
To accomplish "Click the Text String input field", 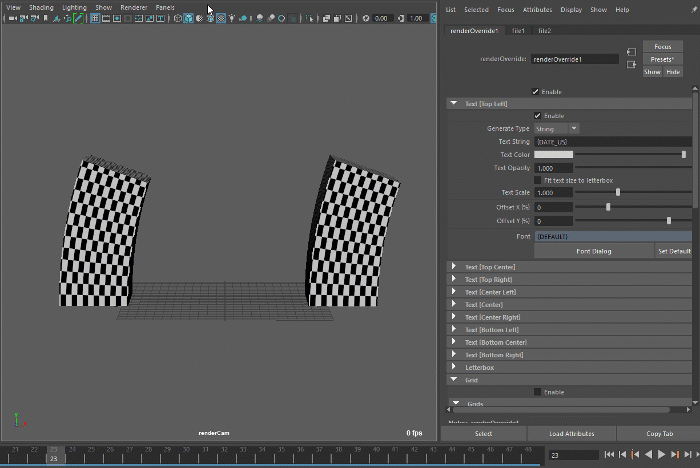I will (612, 142).
